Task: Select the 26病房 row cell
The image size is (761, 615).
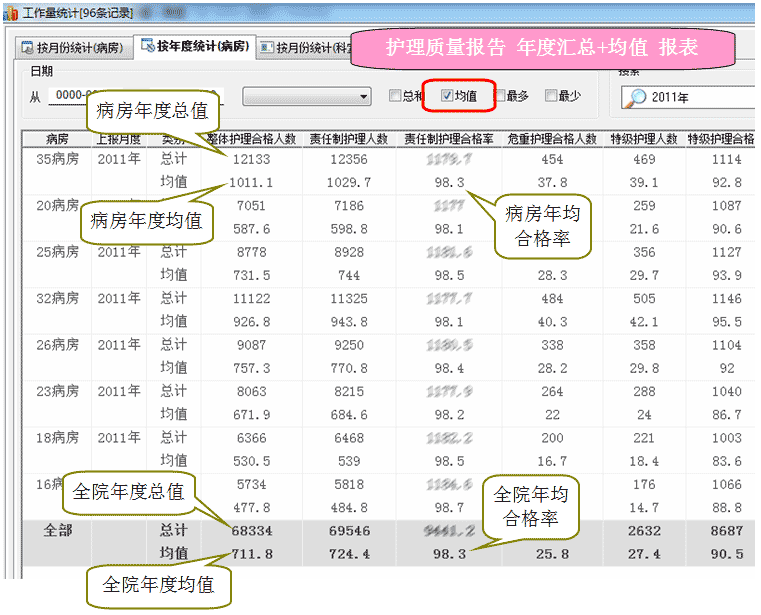Action: (x=57, y=345)
